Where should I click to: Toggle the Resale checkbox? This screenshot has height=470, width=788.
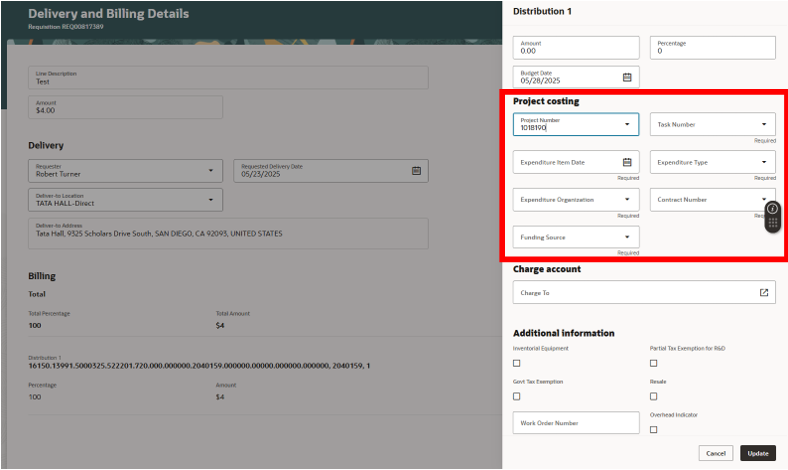click(x=653, y=397)
